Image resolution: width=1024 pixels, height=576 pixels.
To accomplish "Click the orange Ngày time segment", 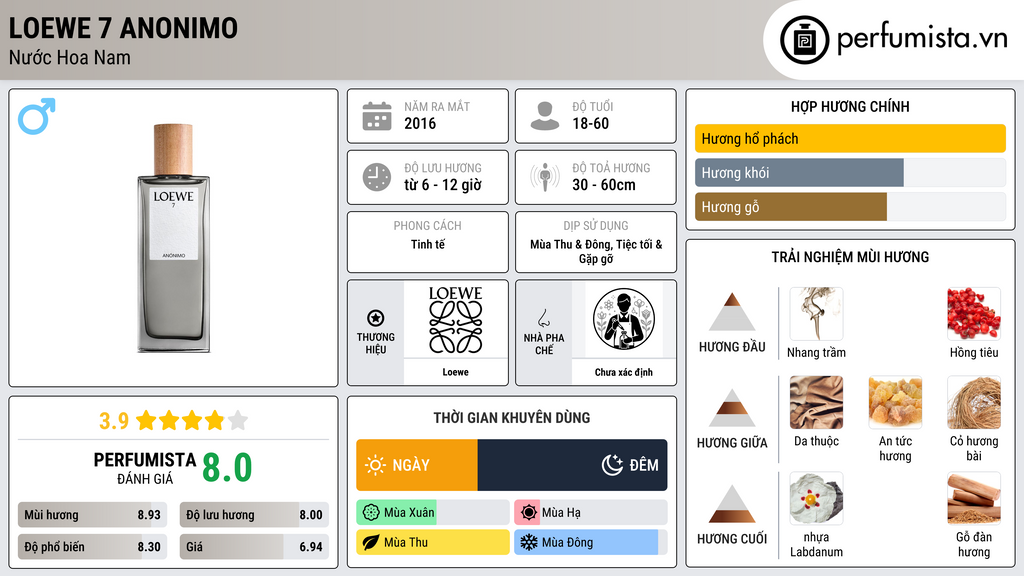I will click(417, 465).
